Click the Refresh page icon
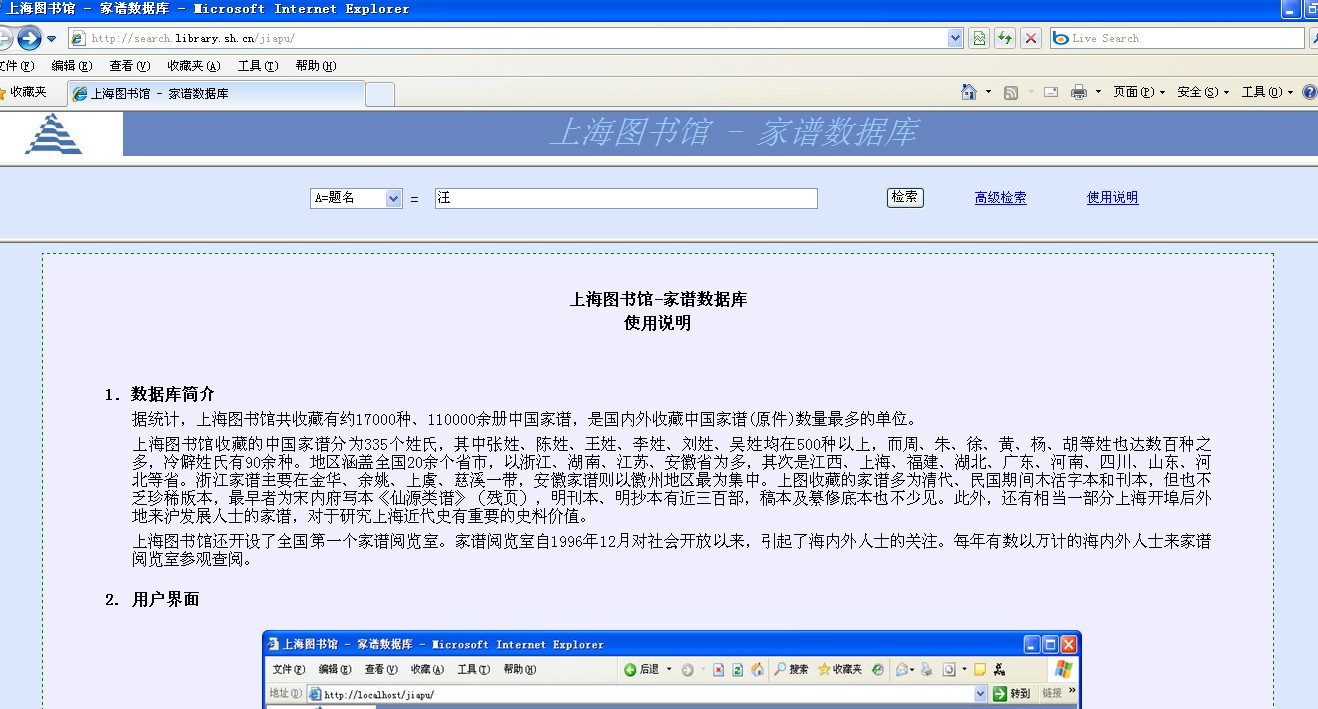Viewport: 1318px width, 709px height. pyautogui.click(x=1005, y=38)
